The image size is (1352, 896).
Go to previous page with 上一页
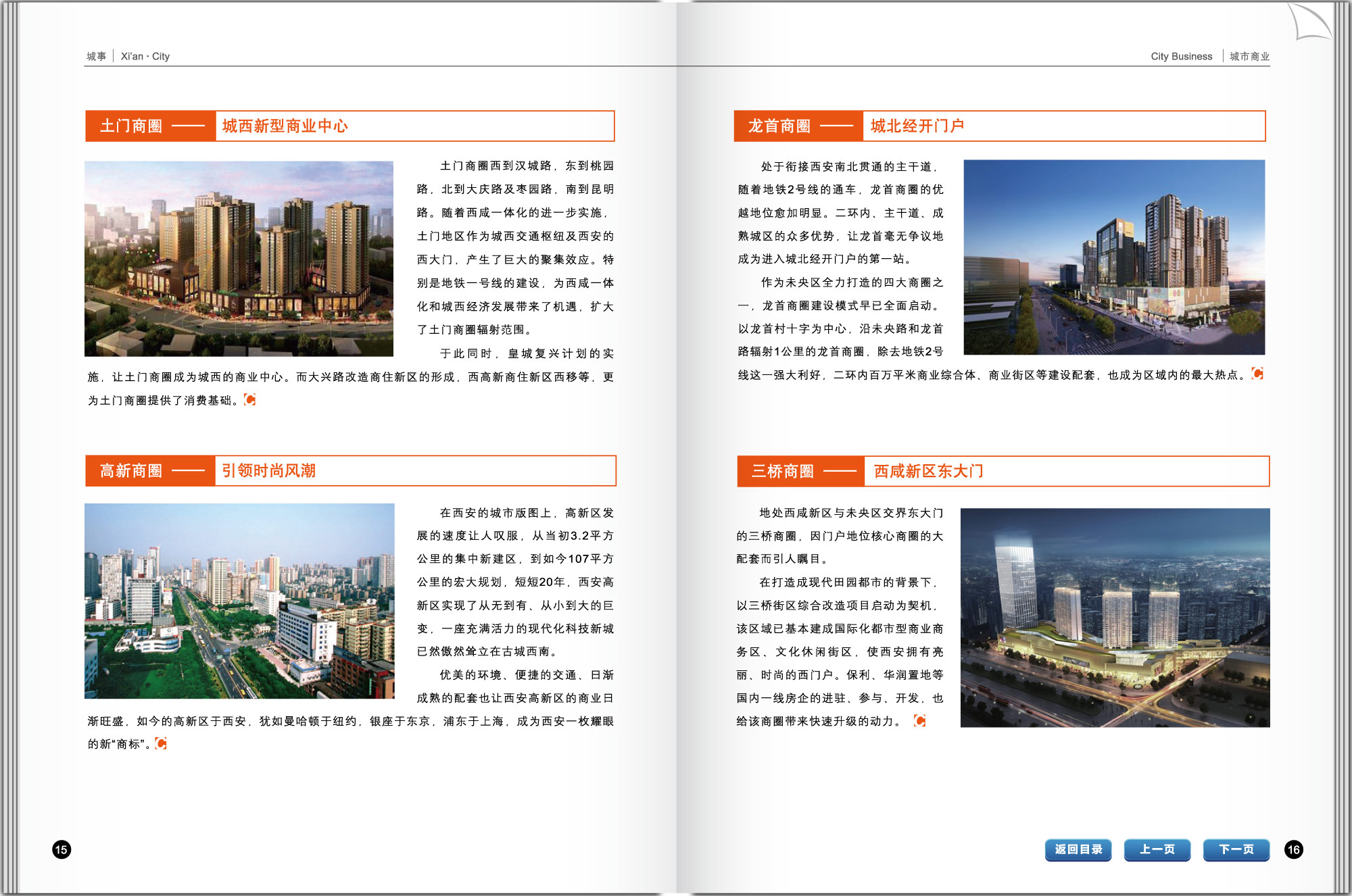[1157, 849]
